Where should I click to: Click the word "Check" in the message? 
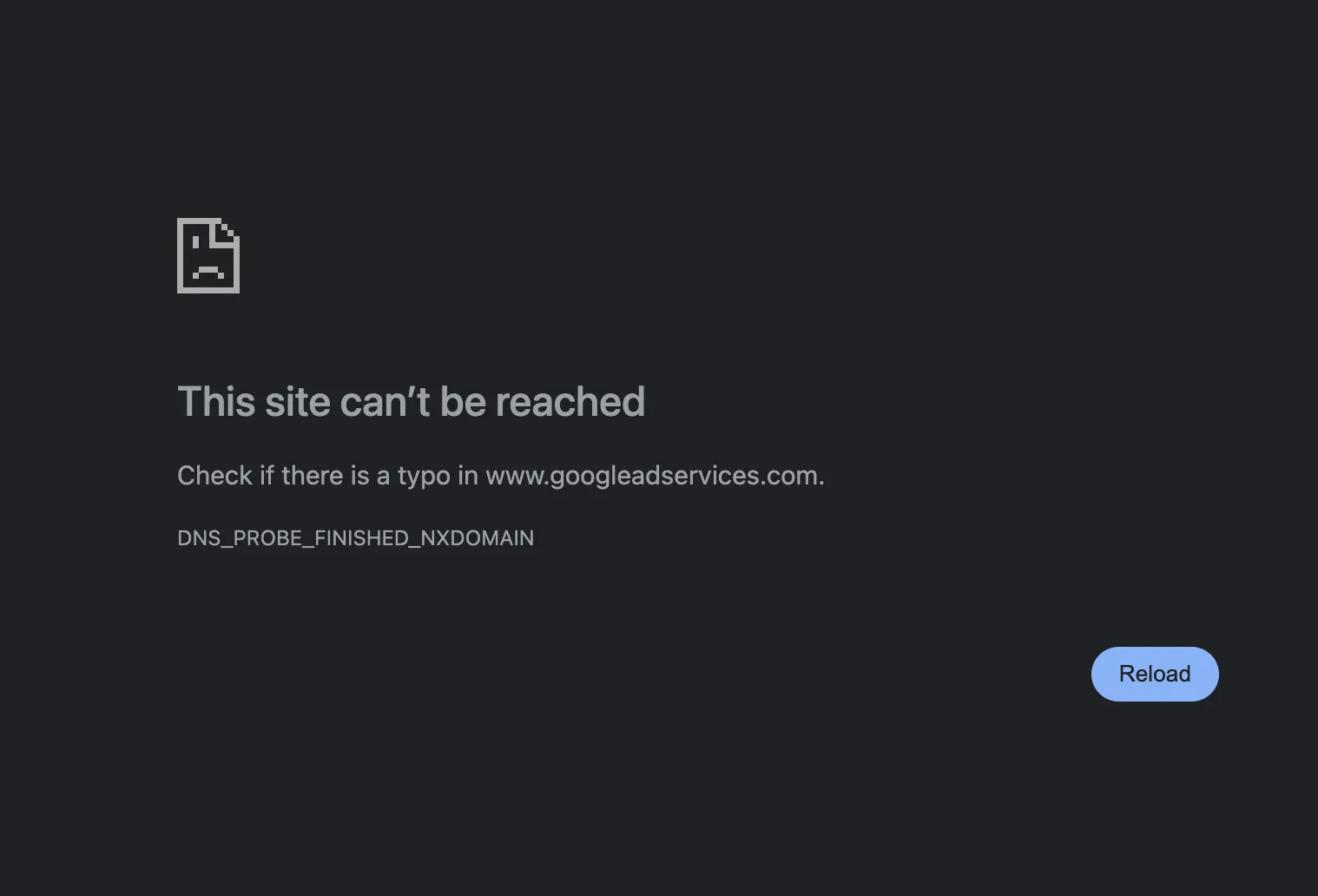214,476
